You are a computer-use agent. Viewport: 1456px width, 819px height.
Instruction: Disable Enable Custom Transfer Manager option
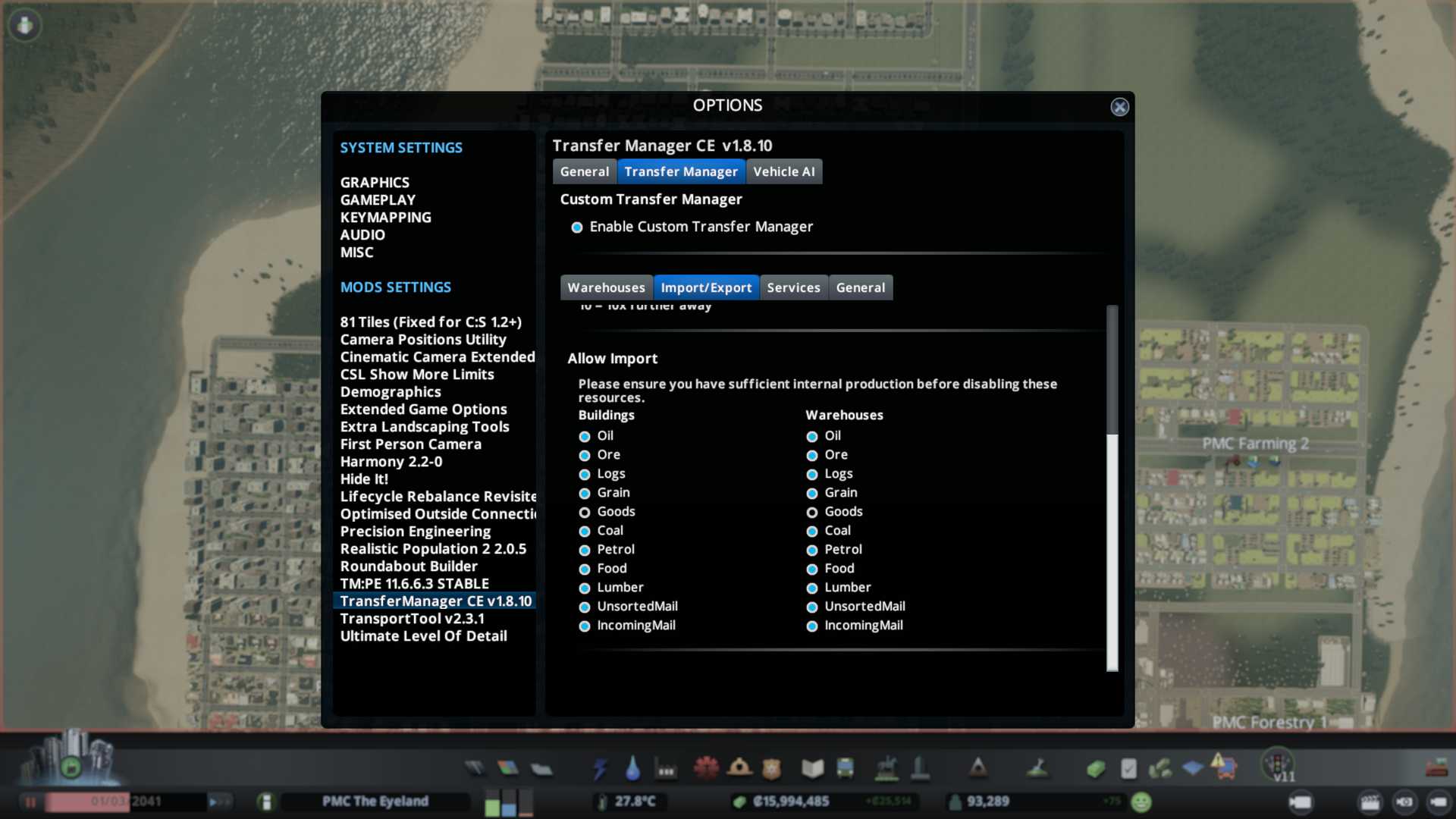[x=577, y=227]
